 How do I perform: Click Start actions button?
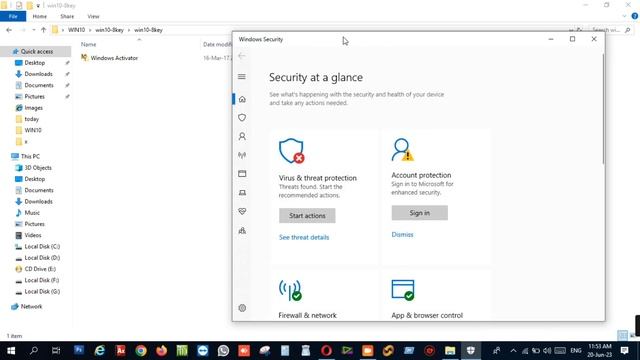pyautogui.click(x=307, y=216)
